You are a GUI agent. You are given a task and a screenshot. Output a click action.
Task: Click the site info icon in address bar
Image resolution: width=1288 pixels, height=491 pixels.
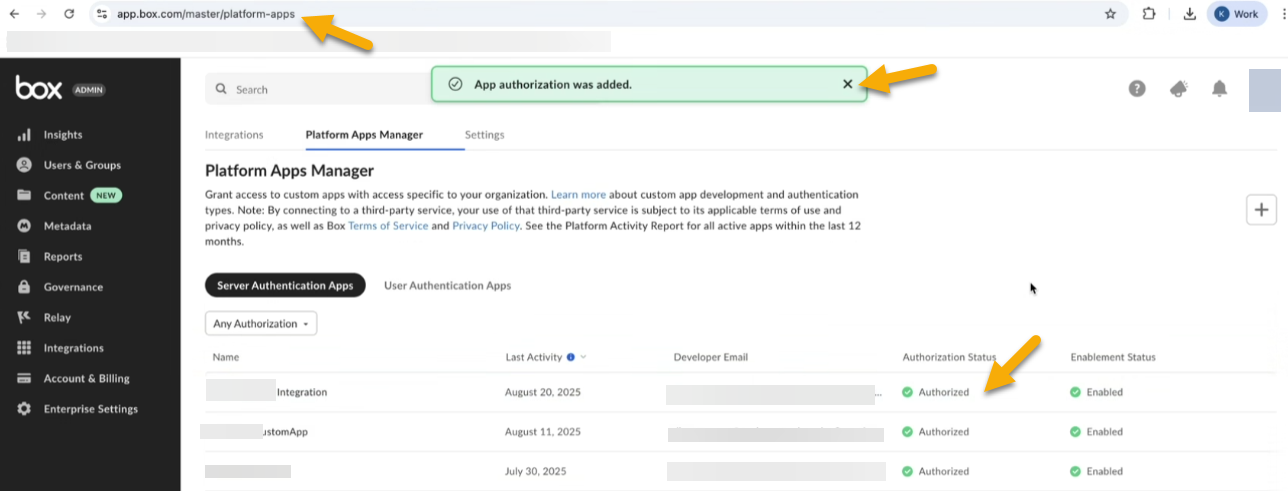[x=102, y=14]
